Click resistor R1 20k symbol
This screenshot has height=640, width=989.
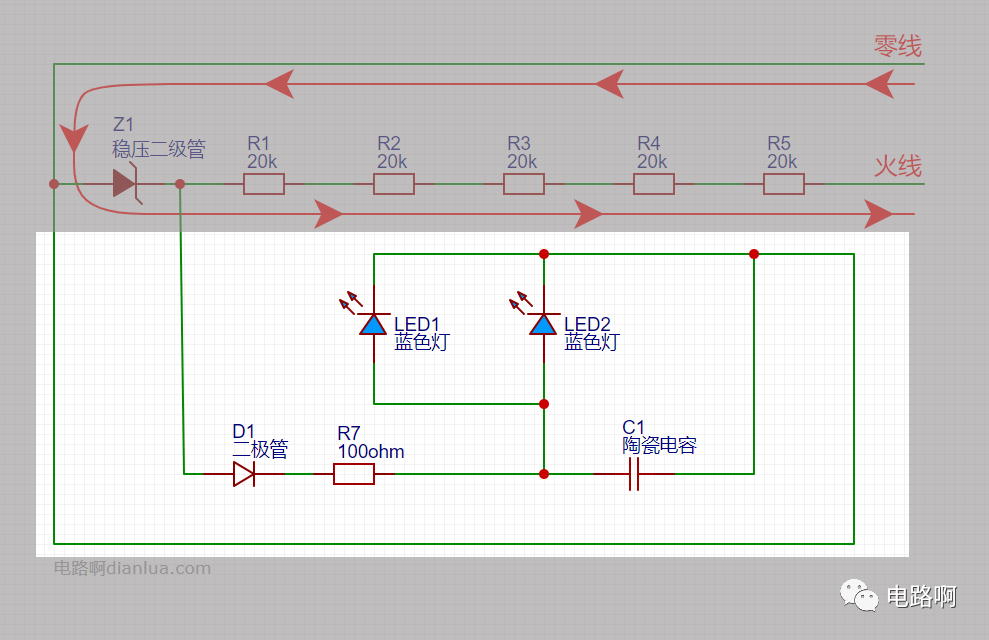264,184
